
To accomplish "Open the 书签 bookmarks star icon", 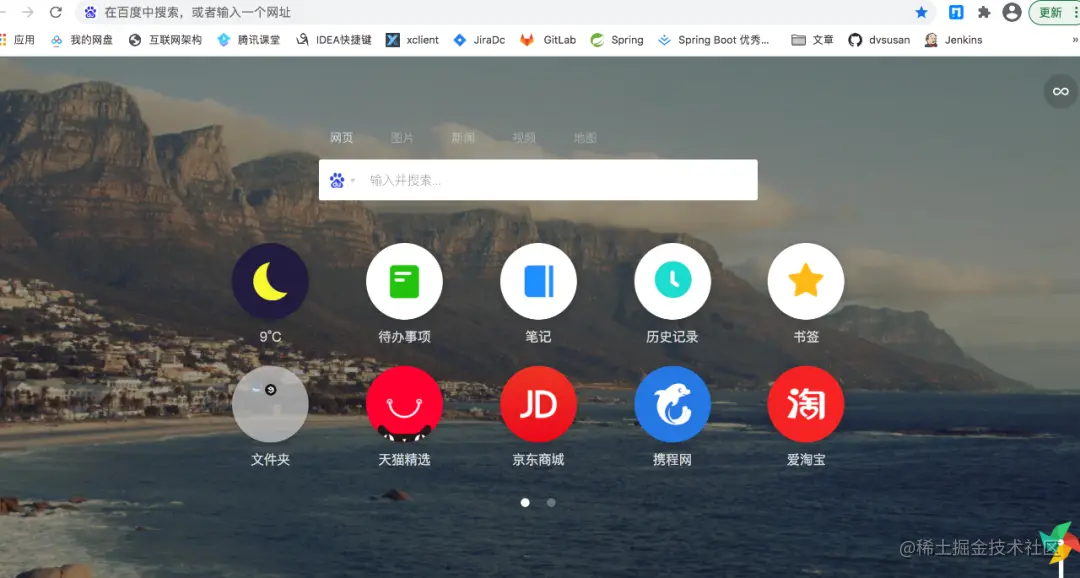I will coord(806,281).
